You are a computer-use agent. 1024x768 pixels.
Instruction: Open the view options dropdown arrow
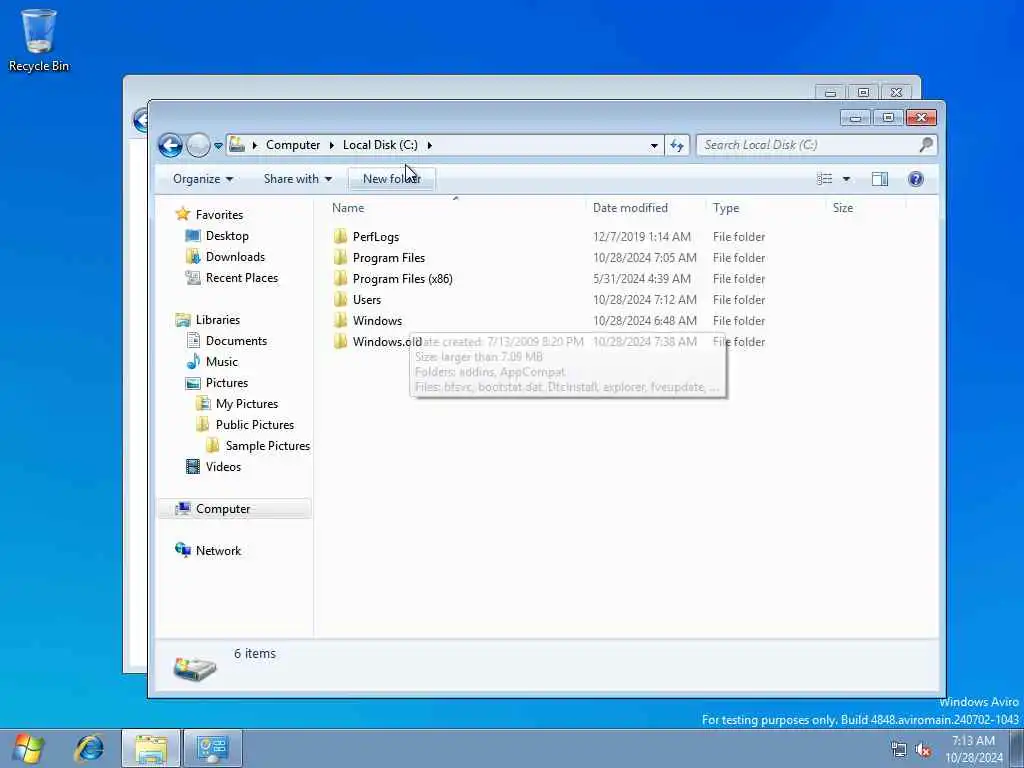[846, 179]
